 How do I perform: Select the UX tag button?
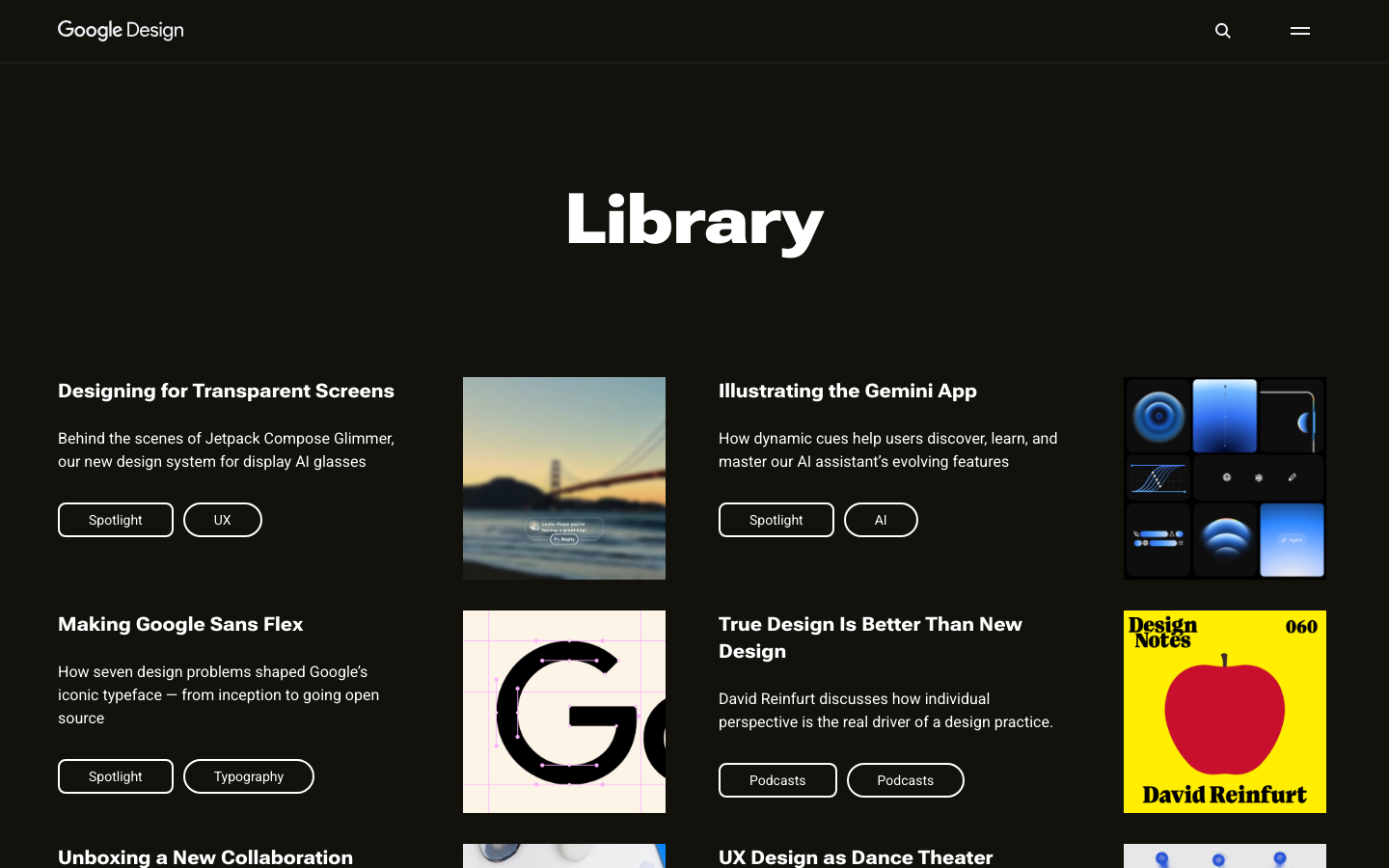click(x=223, y=520)
